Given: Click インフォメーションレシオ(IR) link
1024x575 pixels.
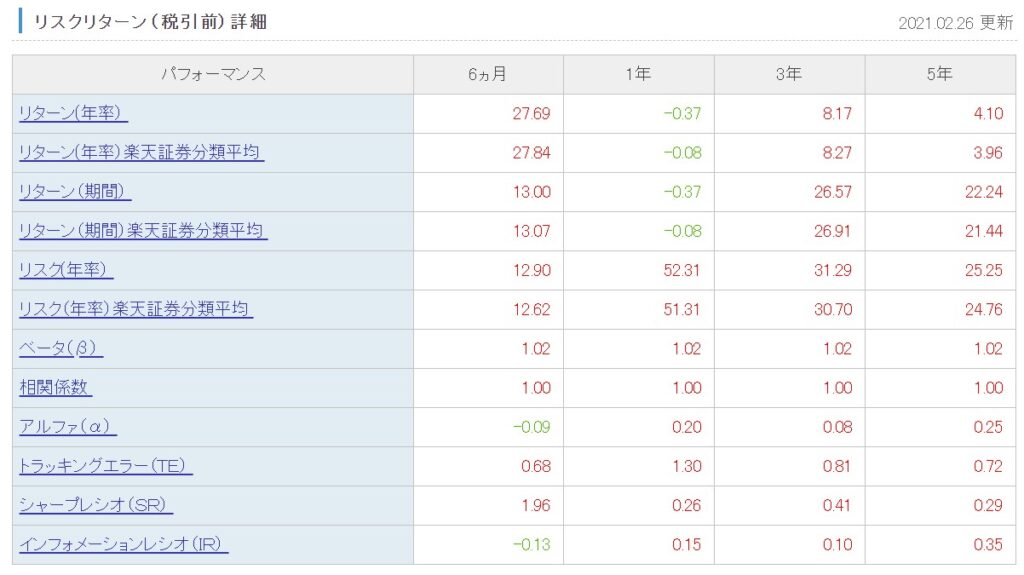Looking at the screenshot, I should [123, 545].
